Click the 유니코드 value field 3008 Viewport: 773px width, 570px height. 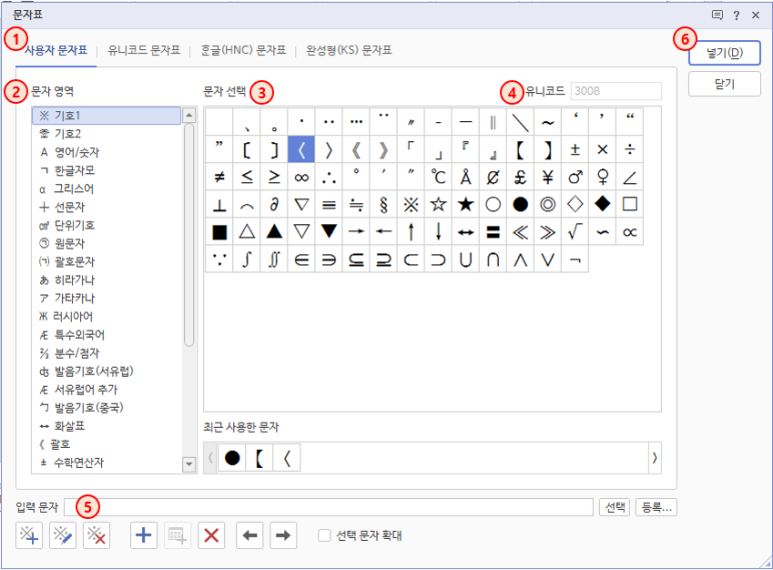tap(616, 91)
